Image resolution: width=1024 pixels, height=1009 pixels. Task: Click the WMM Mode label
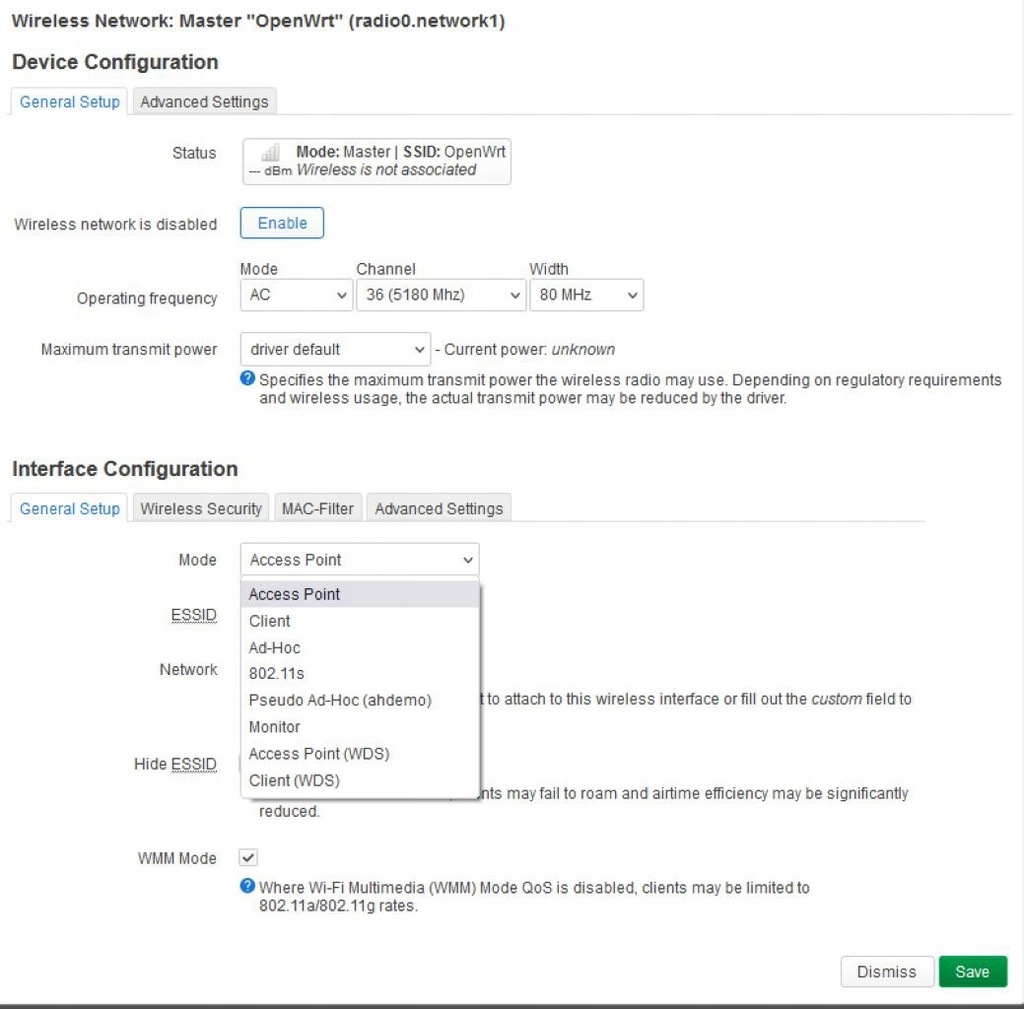[177, 858]
